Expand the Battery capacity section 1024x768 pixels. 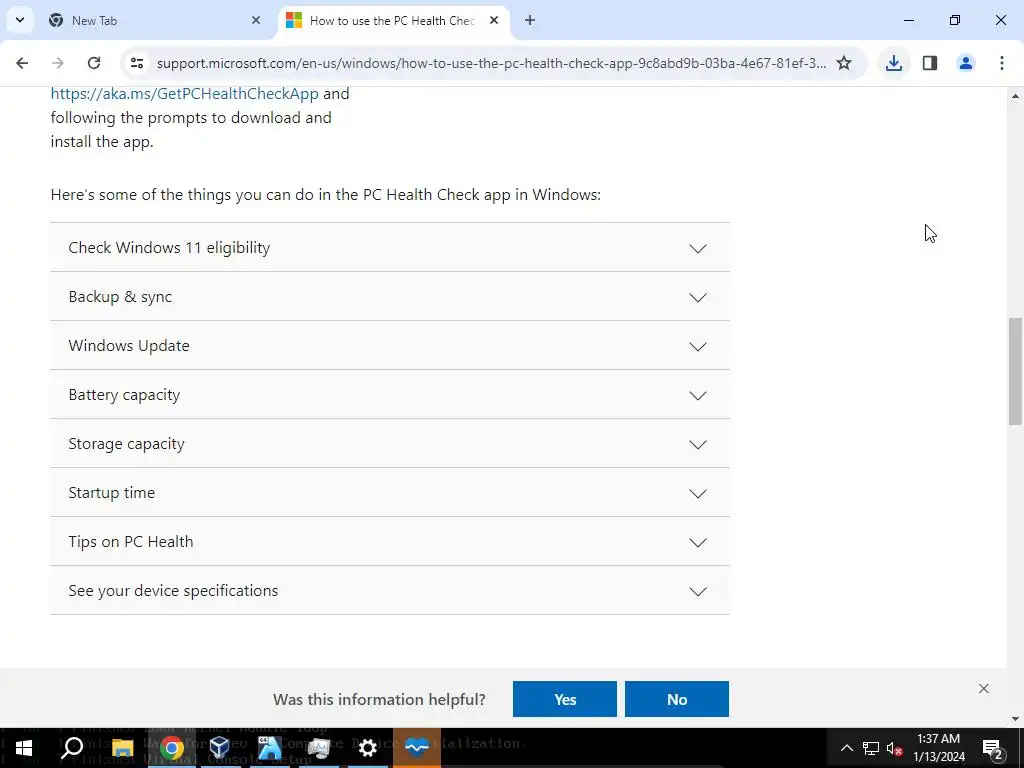[x=390, y=394]
